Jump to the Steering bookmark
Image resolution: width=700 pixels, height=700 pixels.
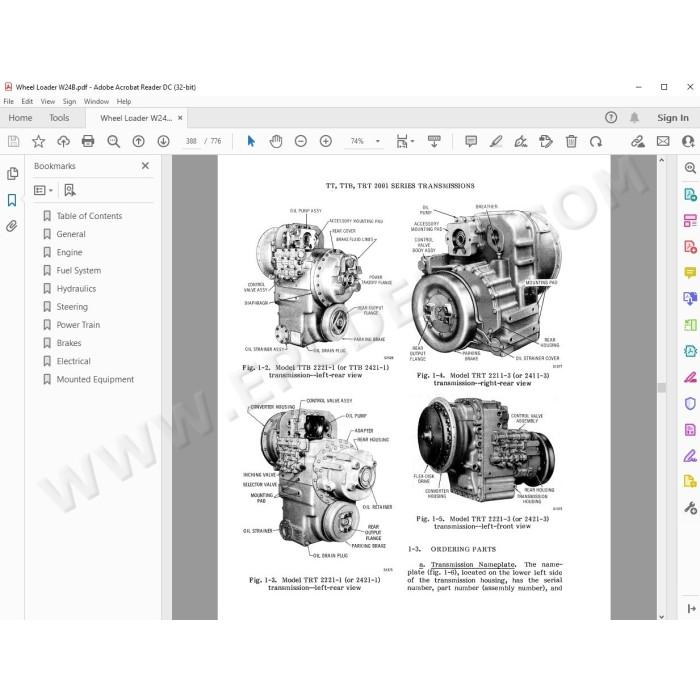[x=72, y=307]
